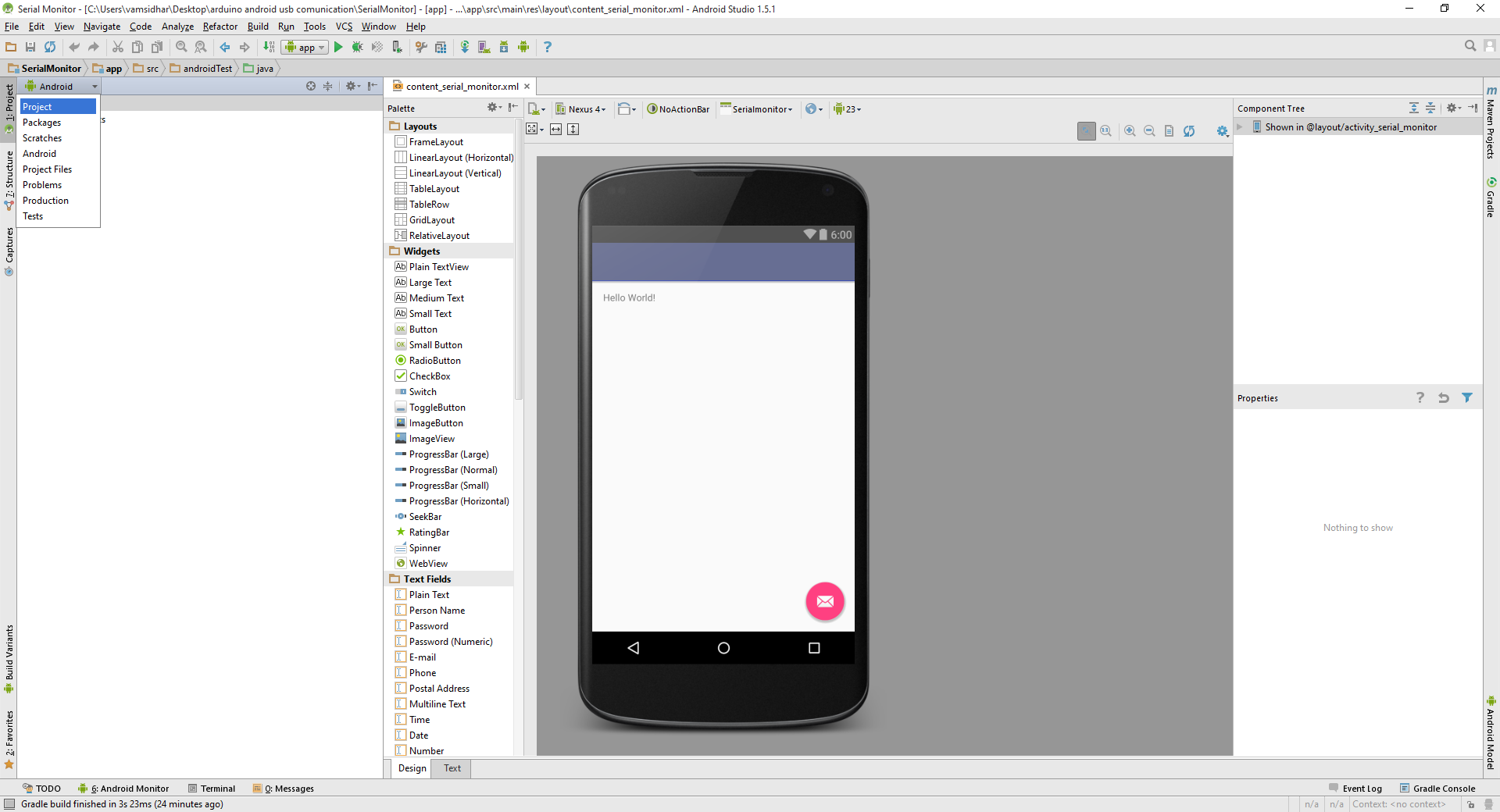Run the app with the green play icon
The height and width of the screenshot is (812, 1500).
(338, 47)
